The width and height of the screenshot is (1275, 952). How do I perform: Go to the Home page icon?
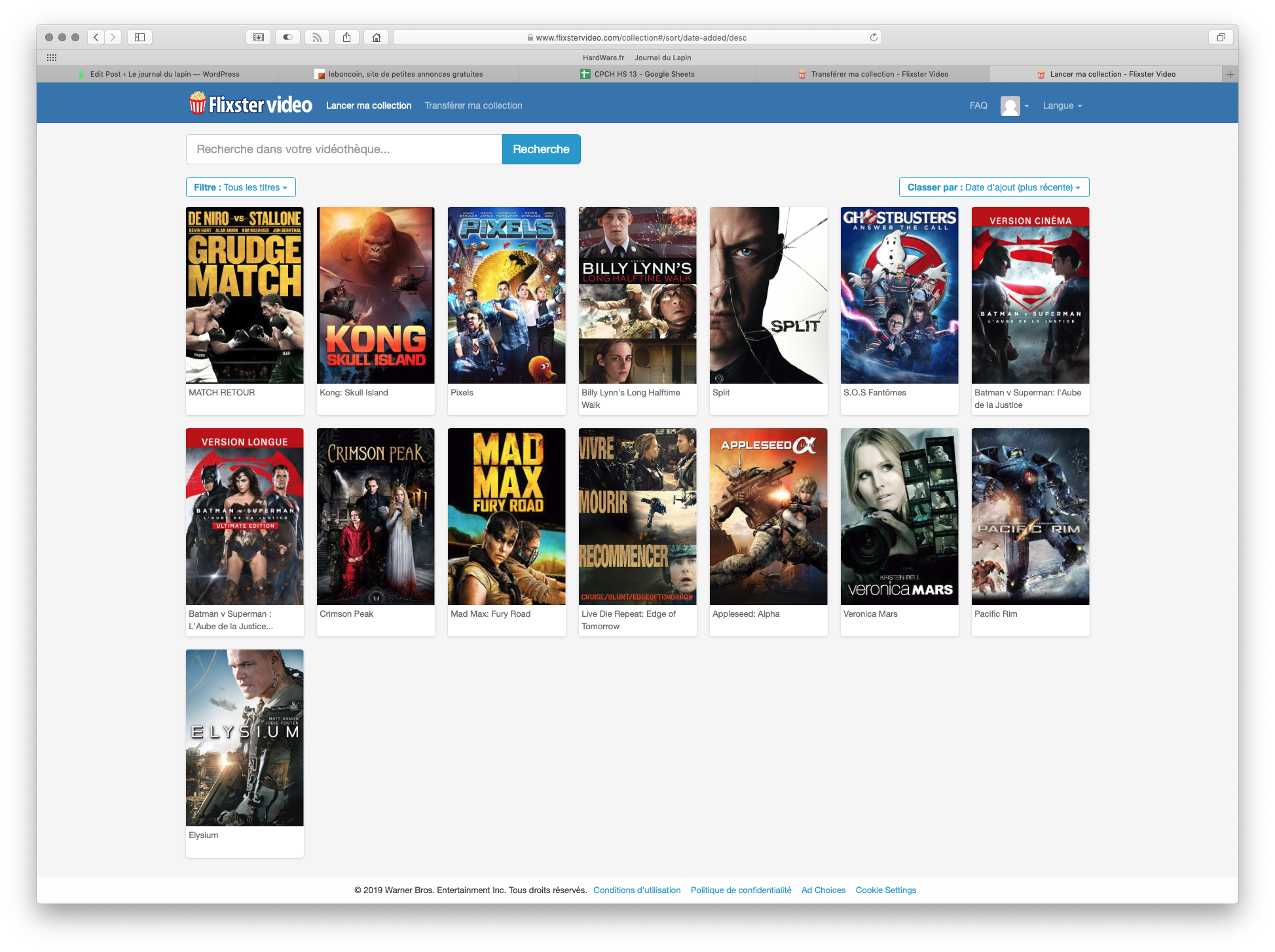(x=376, y=37)
